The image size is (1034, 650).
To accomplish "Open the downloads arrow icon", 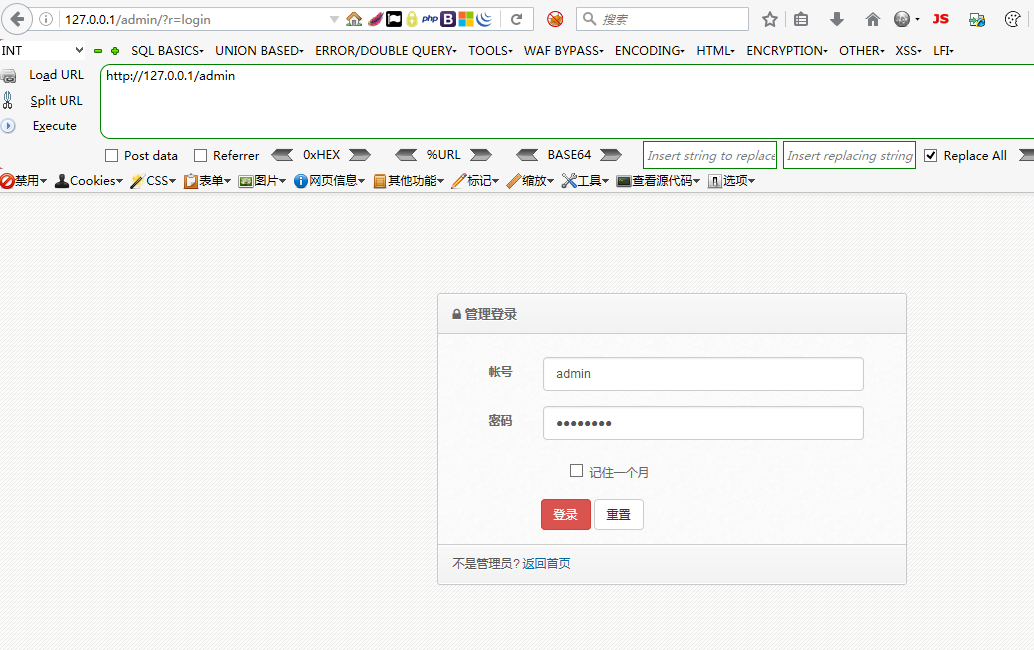I will click(x=837, y=19).
